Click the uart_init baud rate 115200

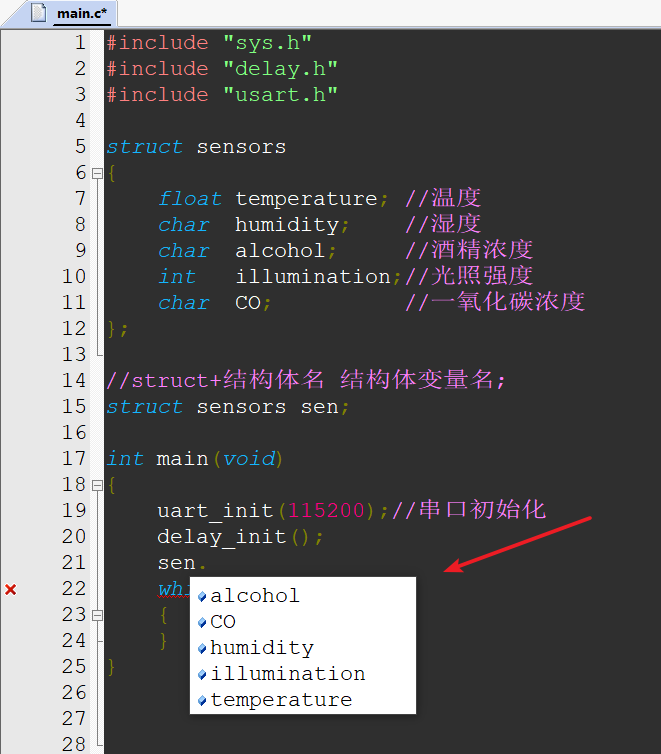tap(326, 511)
